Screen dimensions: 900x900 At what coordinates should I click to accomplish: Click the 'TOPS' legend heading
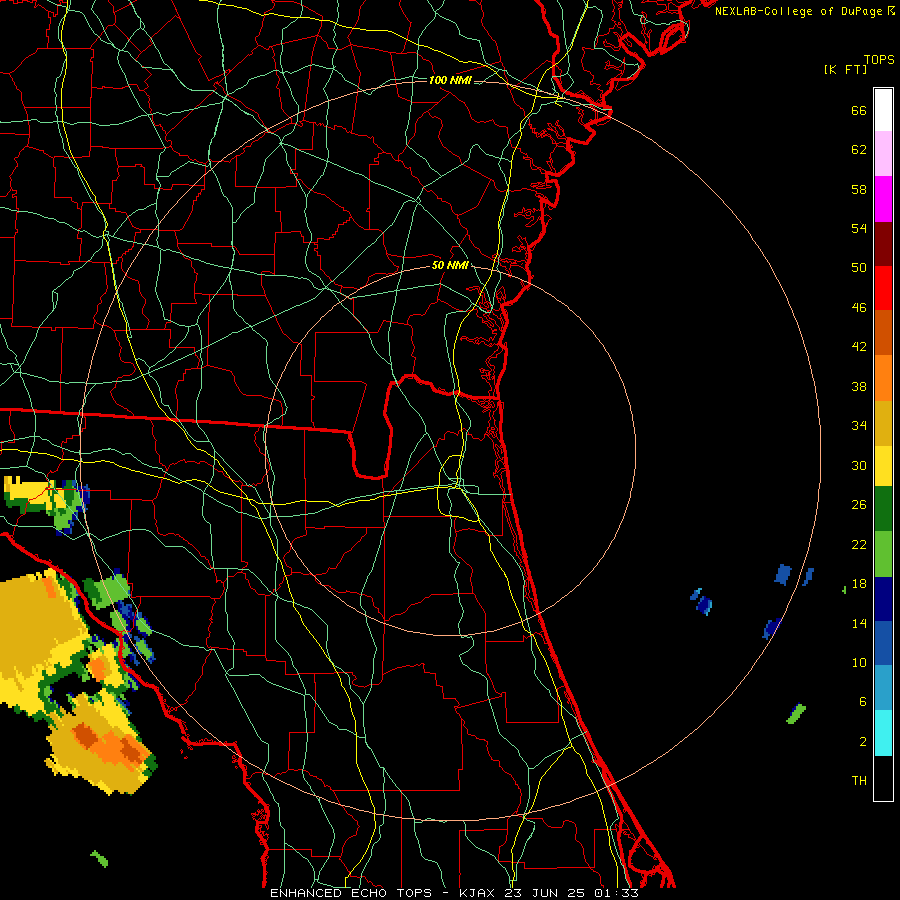tap(879, 59)
